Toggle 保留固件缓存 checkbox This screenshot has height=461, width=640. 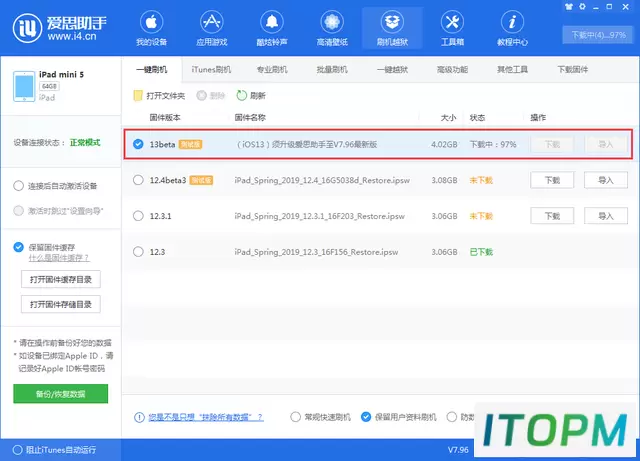tap(18, 247)
